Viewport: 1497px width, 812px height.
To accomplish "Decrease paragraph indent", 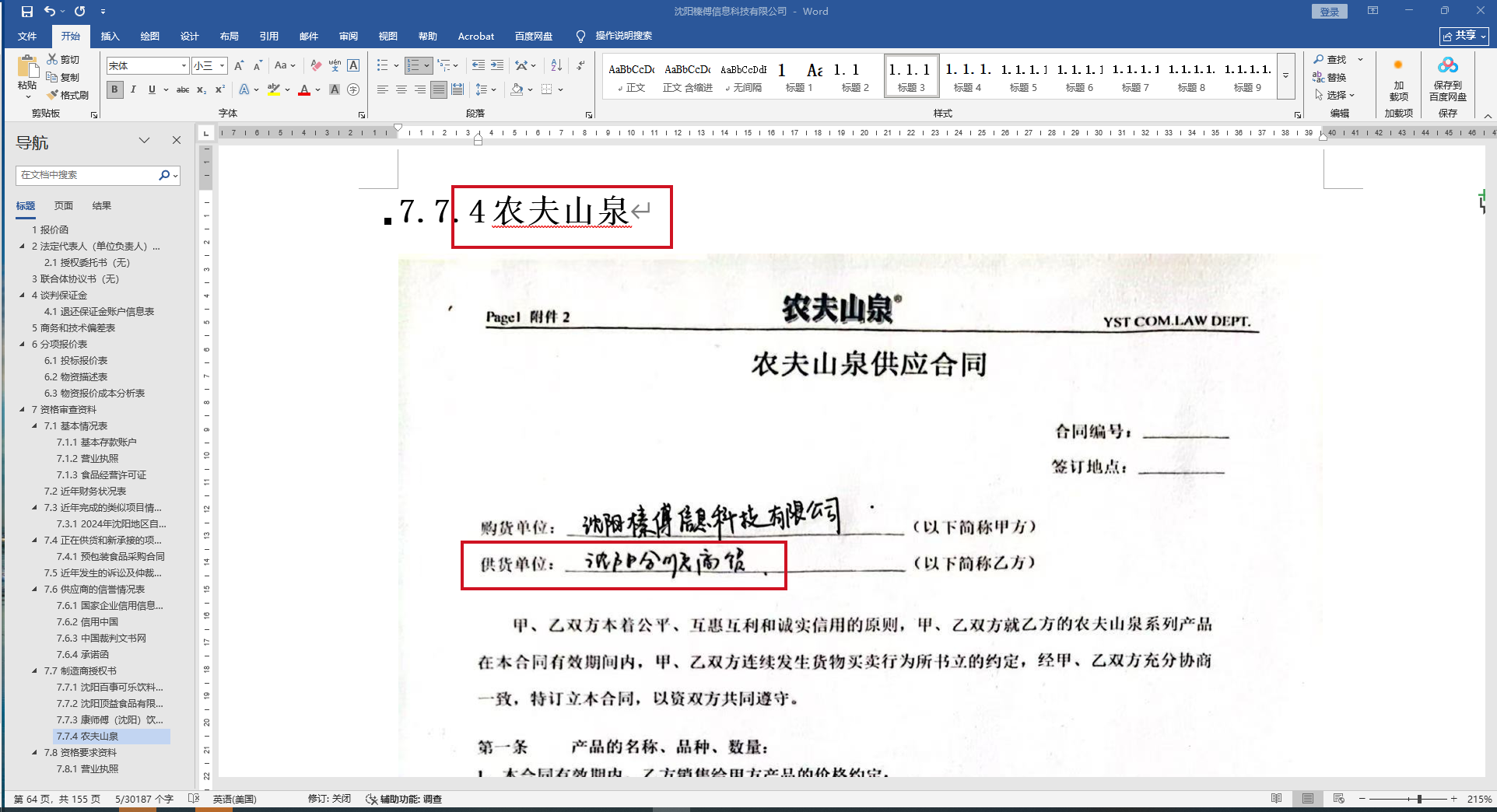I will tap(479, 65).
